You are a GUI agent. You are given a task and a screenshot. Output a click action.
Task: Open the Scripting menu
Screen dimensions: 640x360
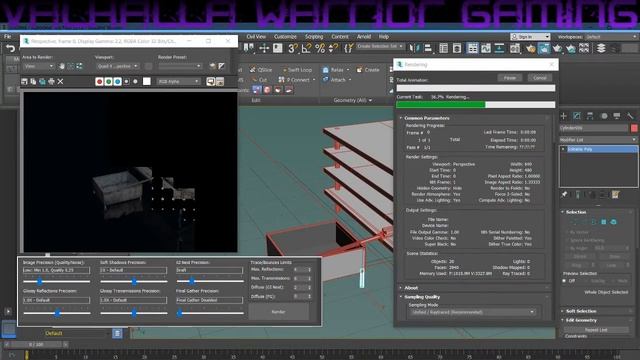pyautogui.click(x=314, y=37)
